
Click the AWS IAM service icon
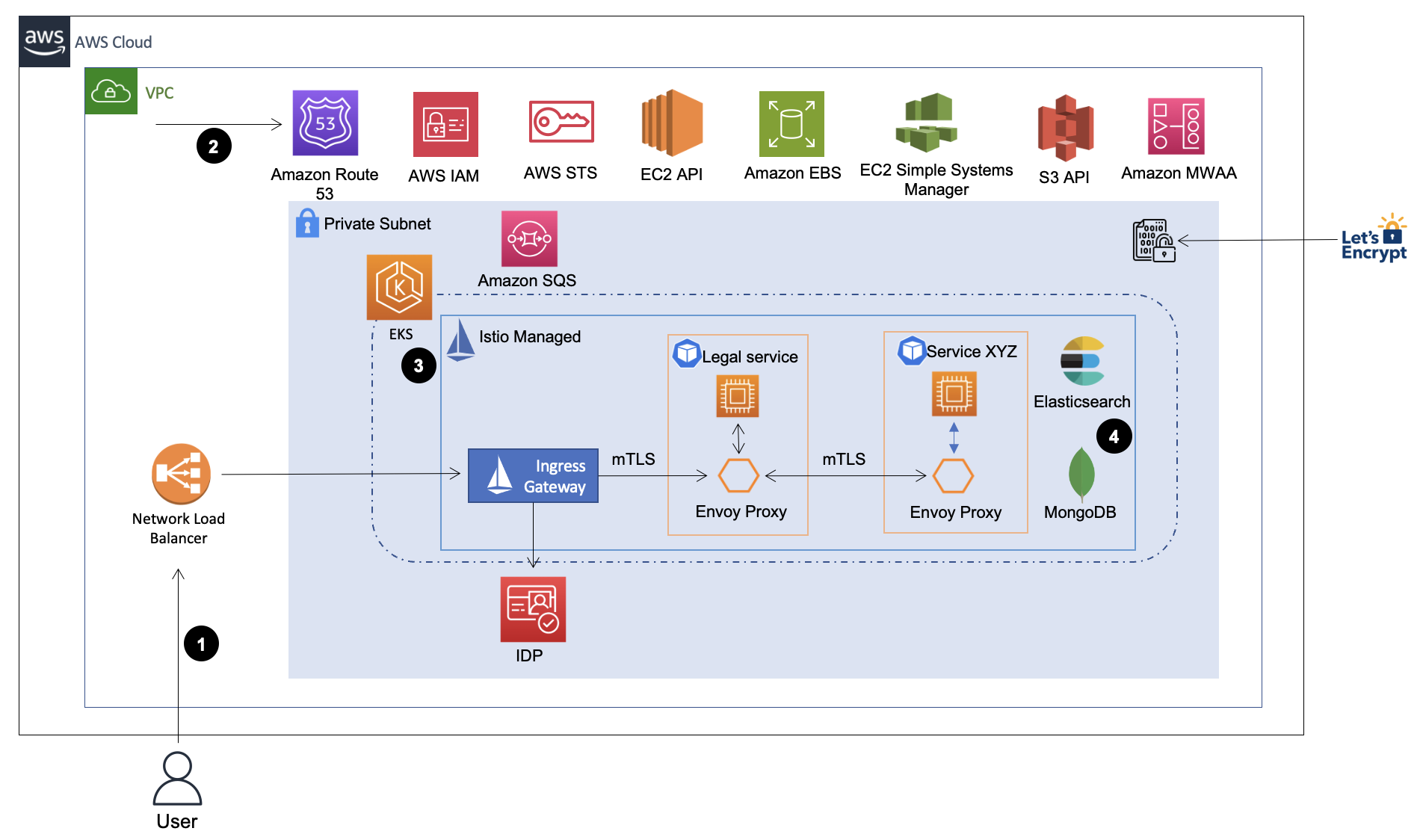(x=445, y=123)
